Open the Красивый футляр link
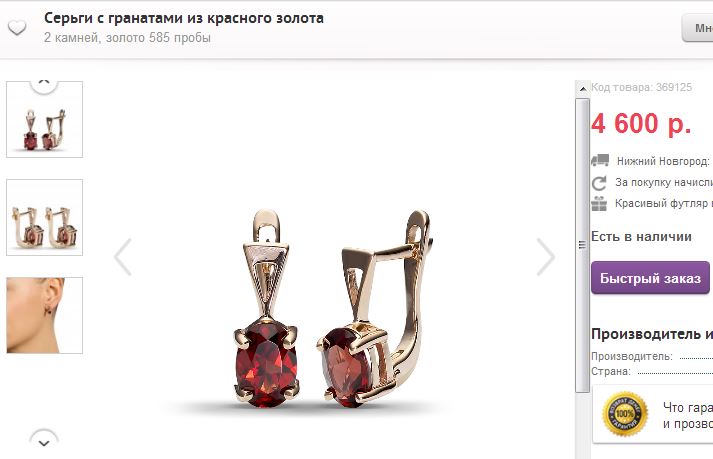713x459 pixels. 664,203
